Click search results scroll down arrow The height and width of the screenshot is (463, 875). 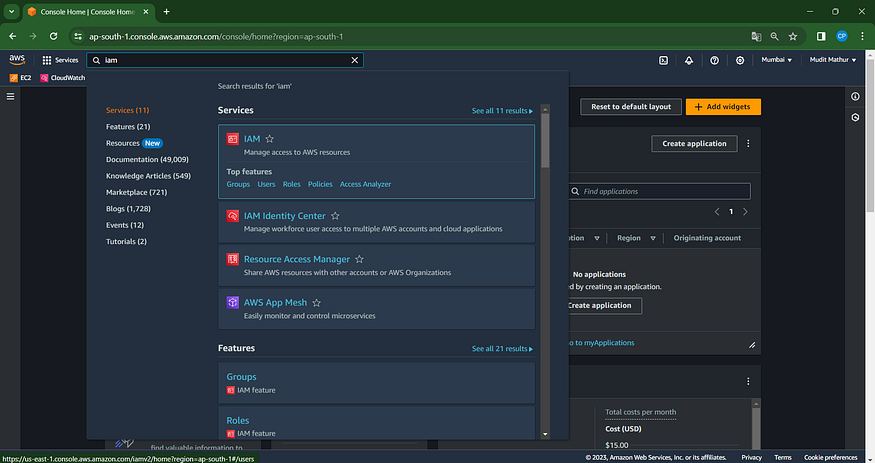point(545,434)
